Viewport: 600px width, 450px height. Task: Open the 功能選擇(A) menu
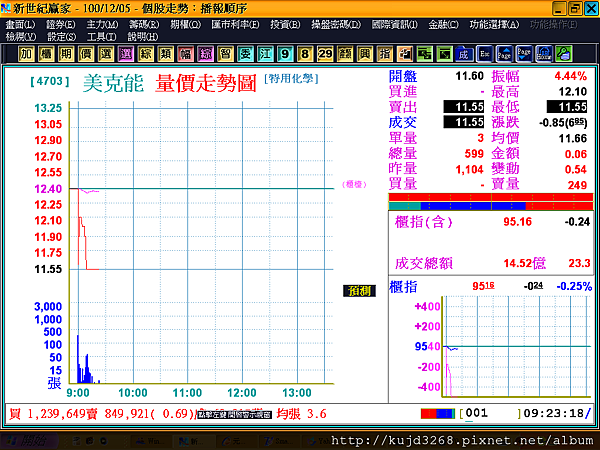pyautogui.click(x=494, y=25)
